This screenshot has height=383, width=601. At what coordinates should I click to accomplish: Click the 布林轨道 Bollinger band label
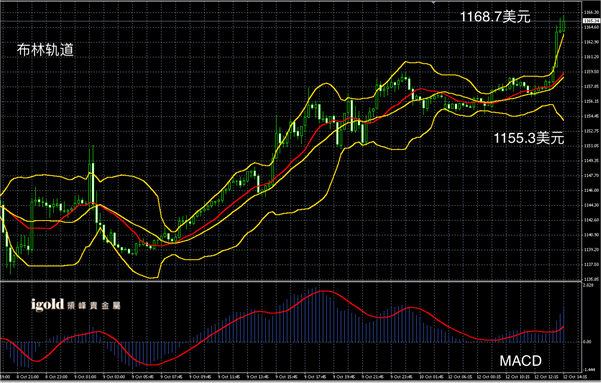tap(45, 50)
